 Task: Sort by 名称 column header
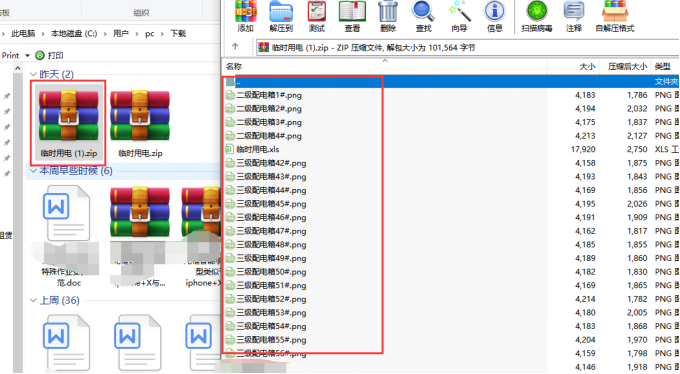[234, 66]
